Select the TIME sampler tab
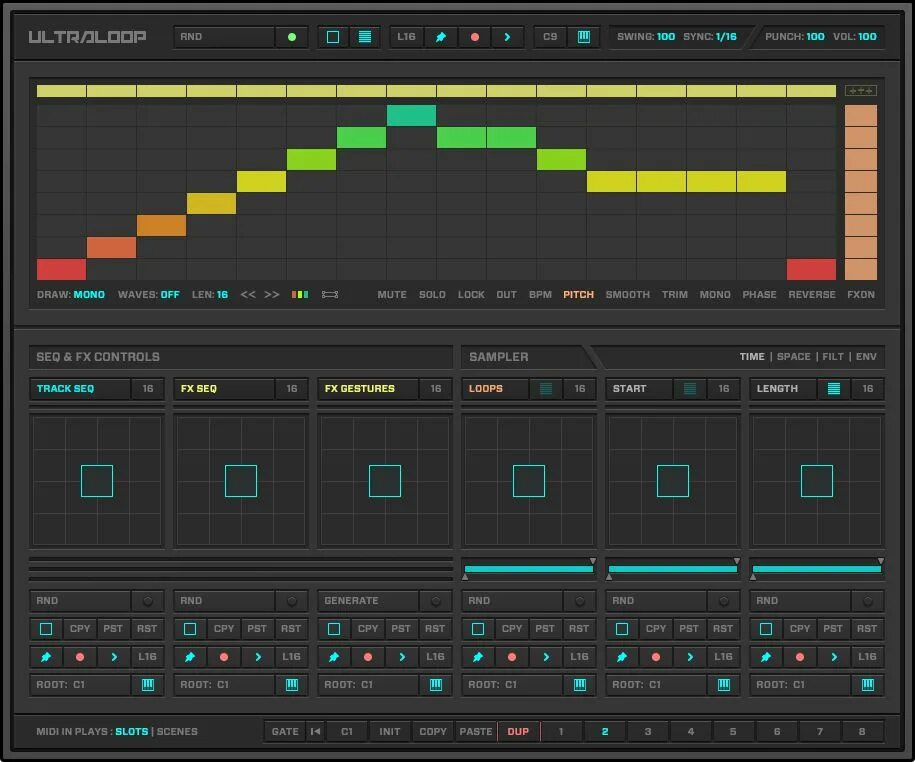Image resolution: width=915 pixels, height=762 pixels. 752,356
